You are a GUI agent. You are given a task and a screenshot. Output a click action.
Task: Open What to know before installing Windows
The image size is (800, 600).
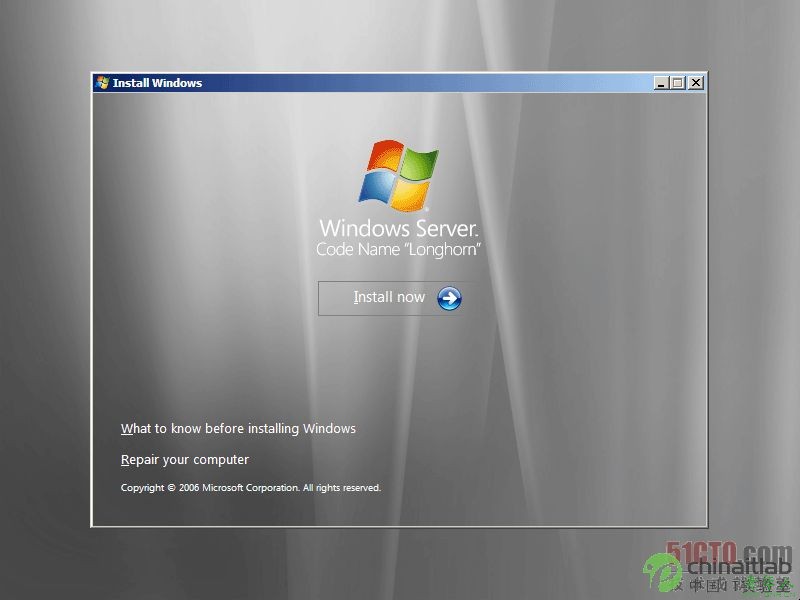tap(238, 429)
